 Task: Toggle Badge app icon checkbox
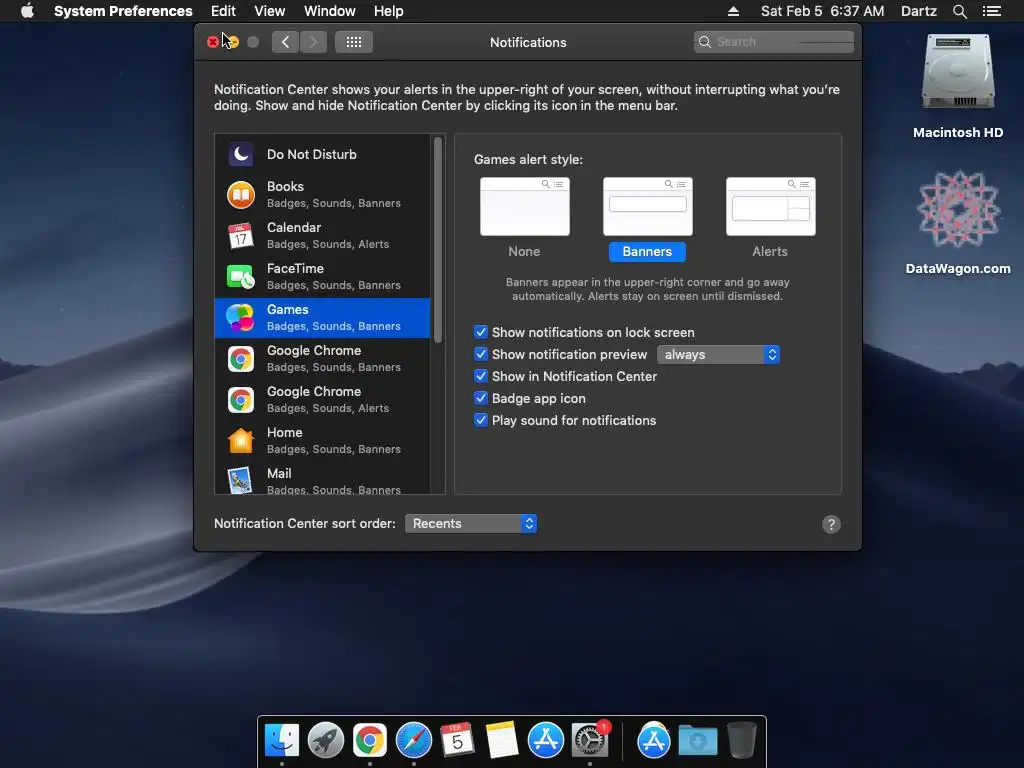[x=481, y=398]
